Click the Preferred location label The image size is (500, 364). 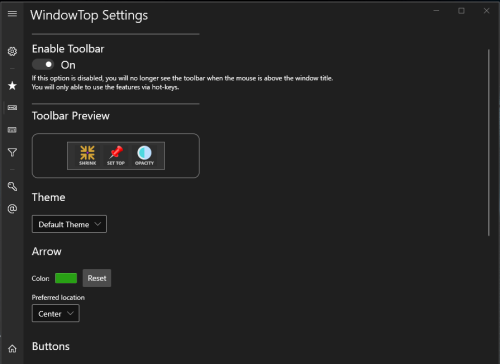pos(58,297)
